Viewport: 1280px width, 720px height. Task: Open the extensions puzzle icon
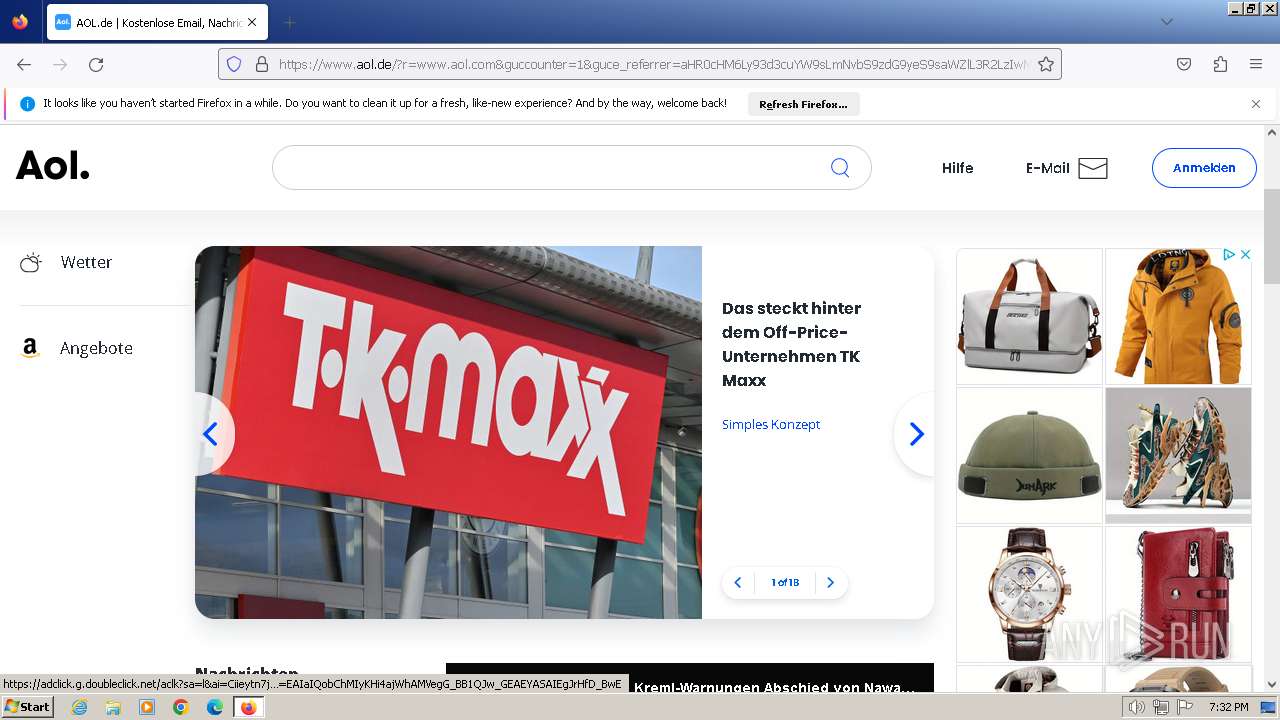1220,64
